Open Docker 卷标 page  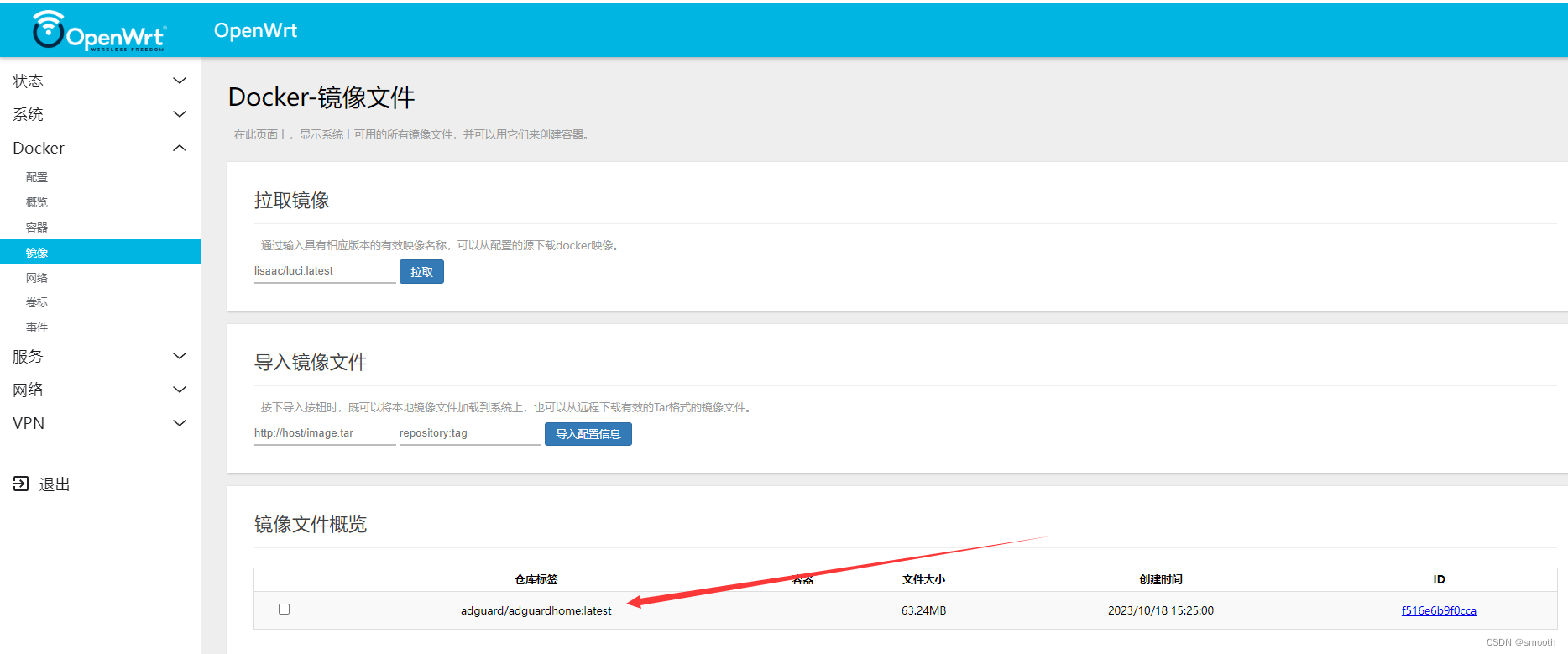[x=37, y=302]
